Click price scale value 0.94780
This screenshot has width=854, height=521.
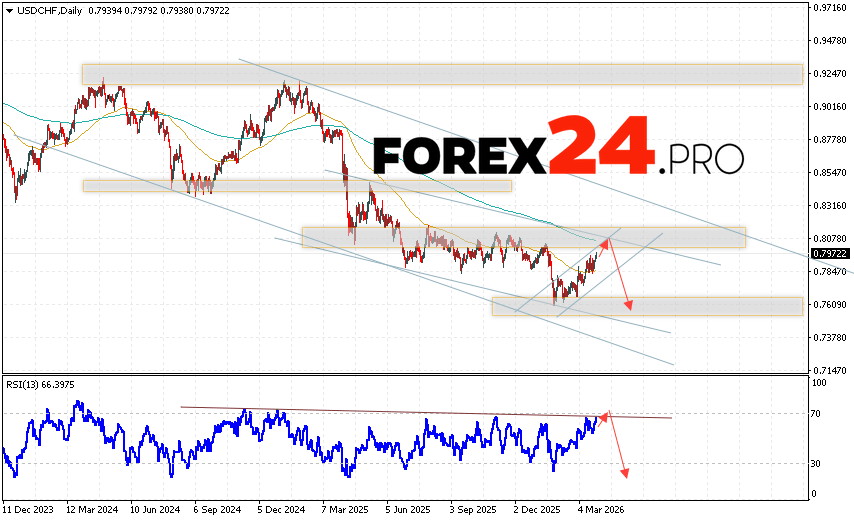point(830,41)
